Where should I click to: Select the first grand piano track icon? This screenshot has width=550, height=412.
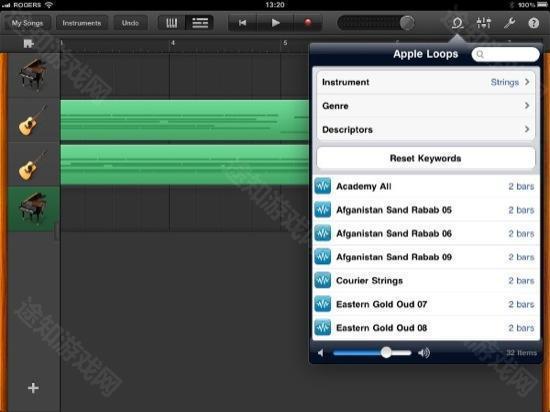tap(33, 74)
